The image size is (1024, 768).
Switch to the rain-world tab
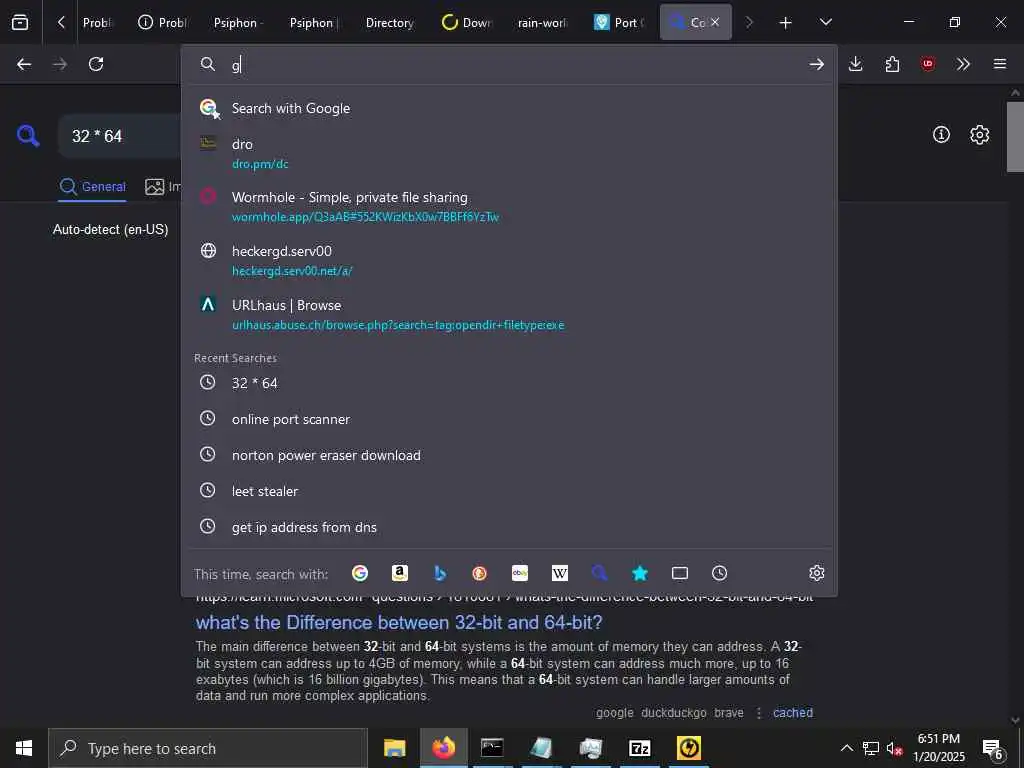pyautogui.click(x=542, y=22)
